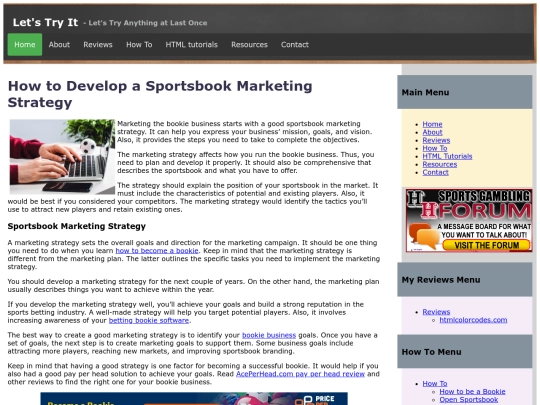Open AcePerHead.com pay per head review link
540x405 pixels.
pos(300,374)
